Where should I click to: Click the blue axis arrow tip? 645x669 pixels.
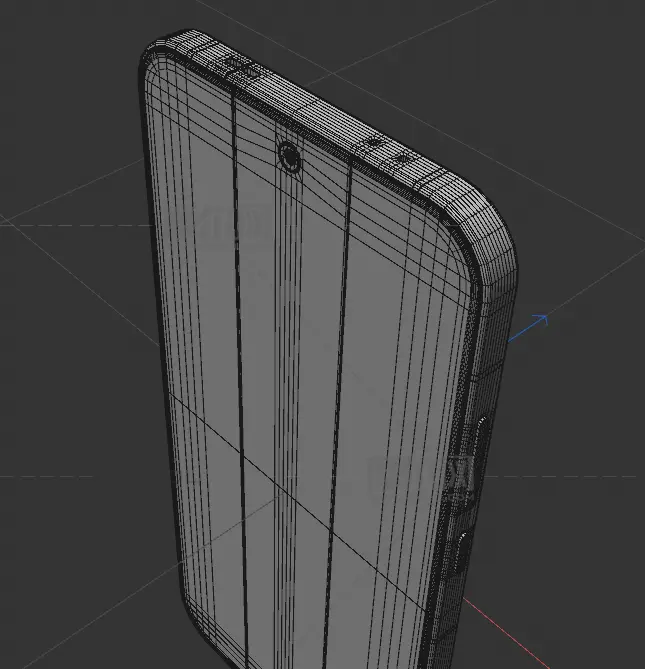(x=543, y=320)
